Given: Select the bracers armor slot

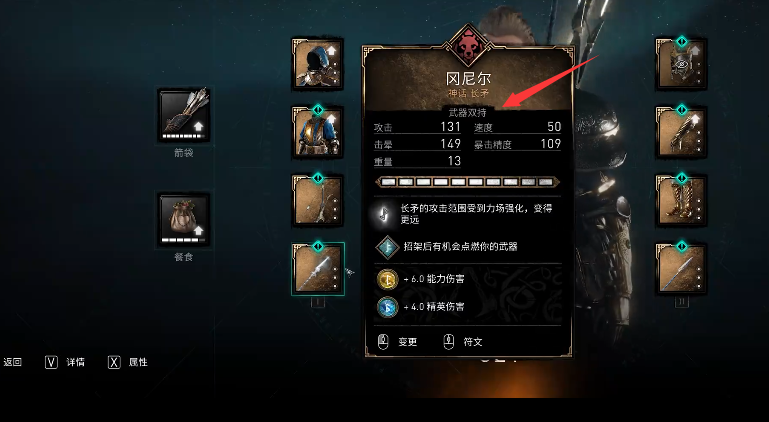Looking at the screenshot, I should [x=681, y=132].
